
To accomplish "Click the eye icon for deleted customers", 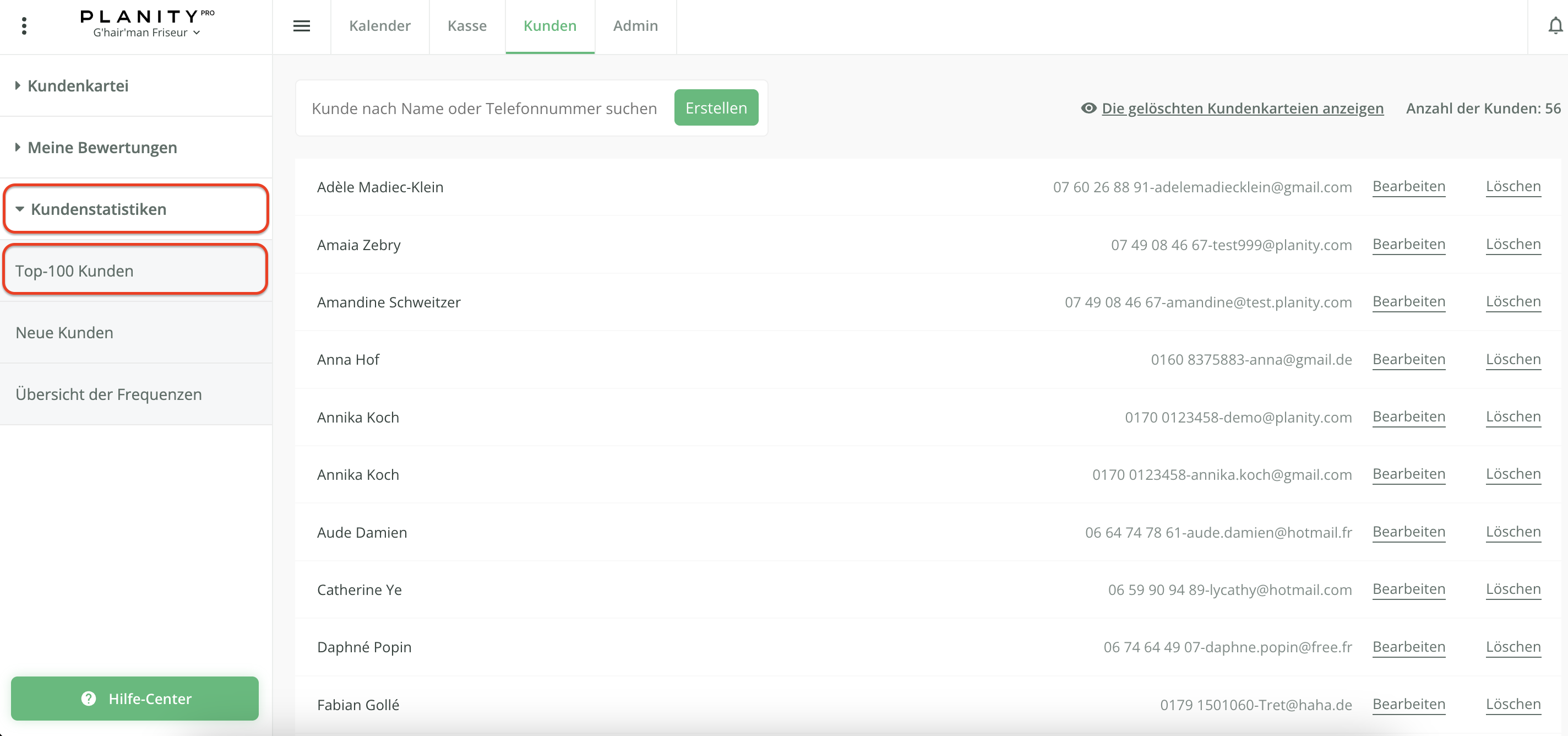I will (1088, 108).
